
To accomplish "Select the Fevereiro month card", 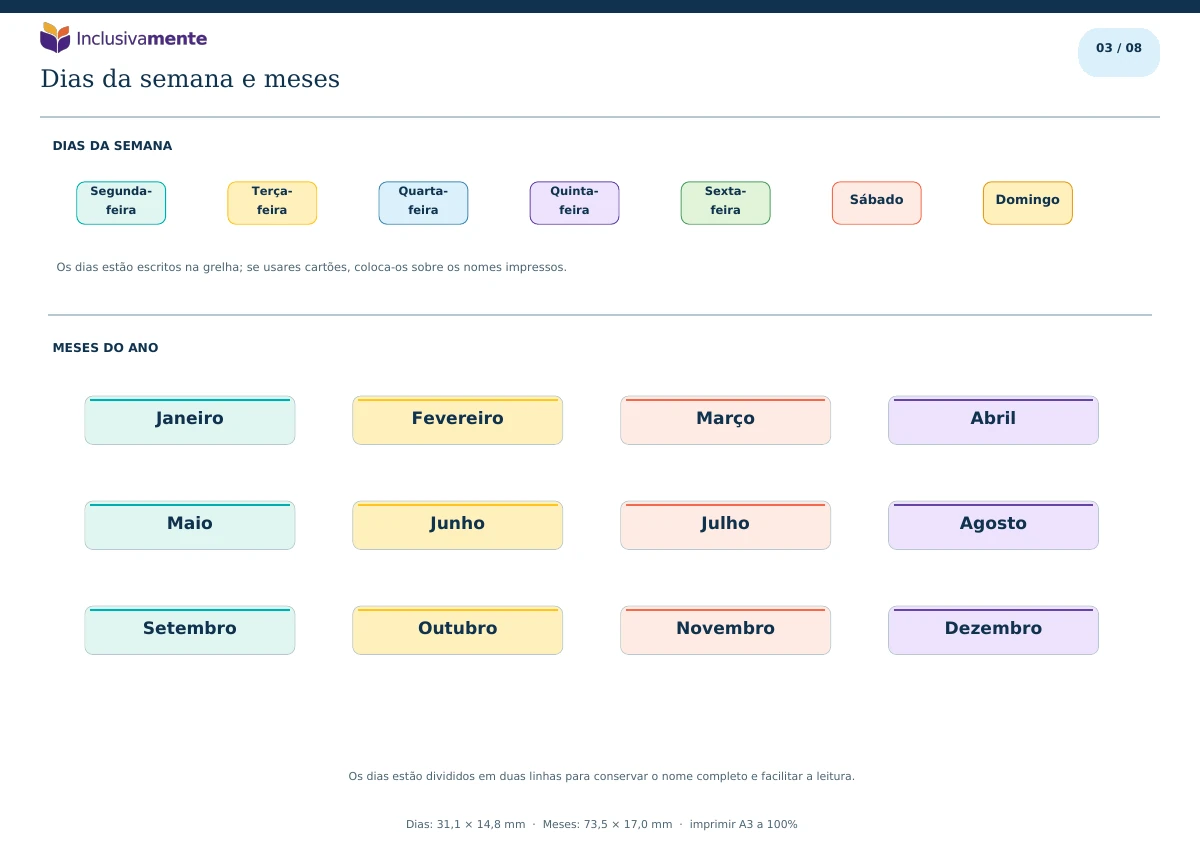I will pos(458,420).
